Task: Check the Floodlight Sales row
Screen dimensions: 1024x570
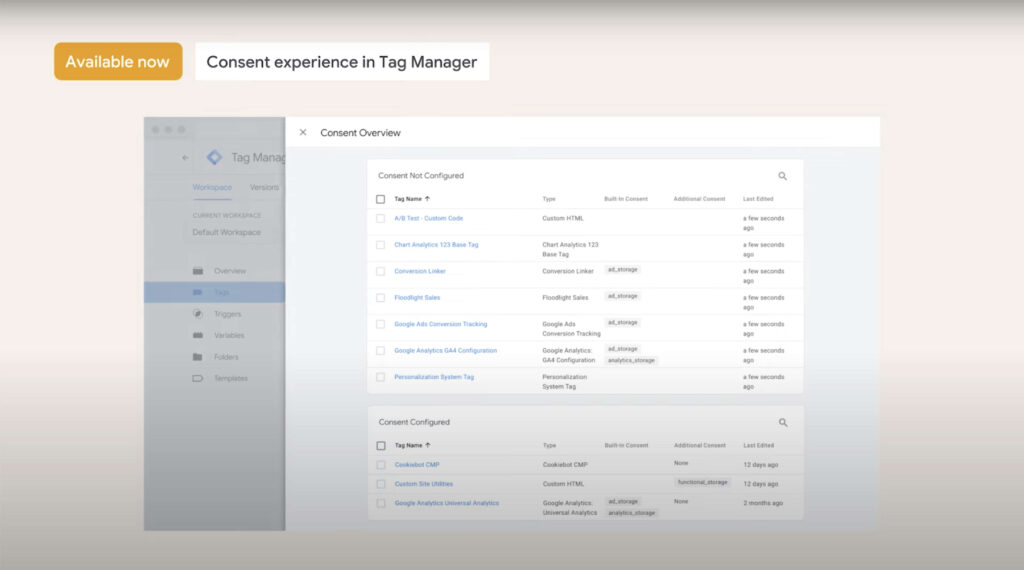Action: pyautogui.click(x=381, y=298)
